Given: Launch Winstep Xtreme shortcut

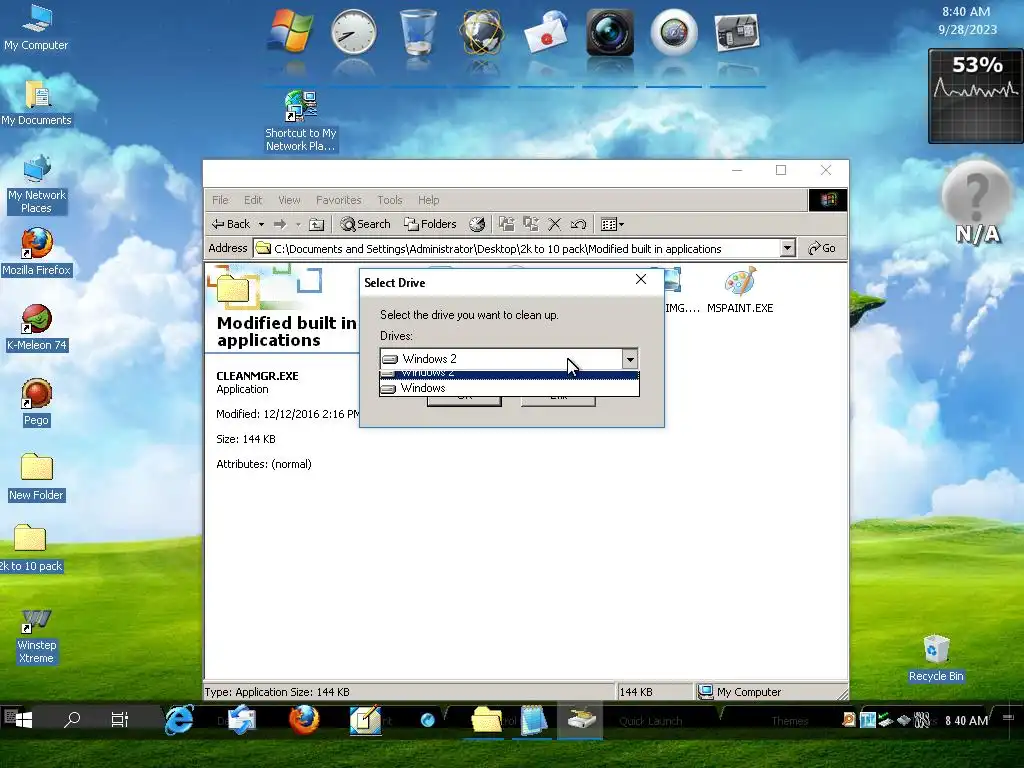Looking at the screenshot, I should point(36,636).
